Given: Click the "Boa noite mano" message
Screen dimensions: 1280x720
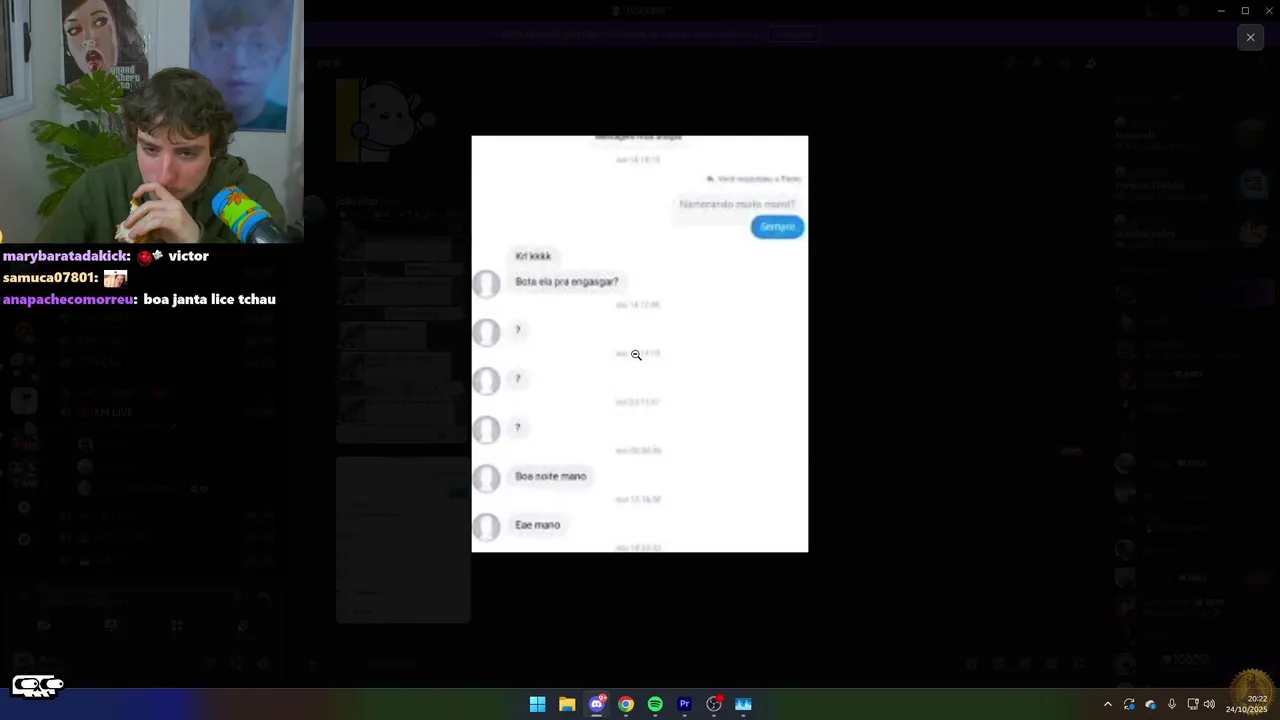Looking at the screenshot, I should click(x=550, y=477).
